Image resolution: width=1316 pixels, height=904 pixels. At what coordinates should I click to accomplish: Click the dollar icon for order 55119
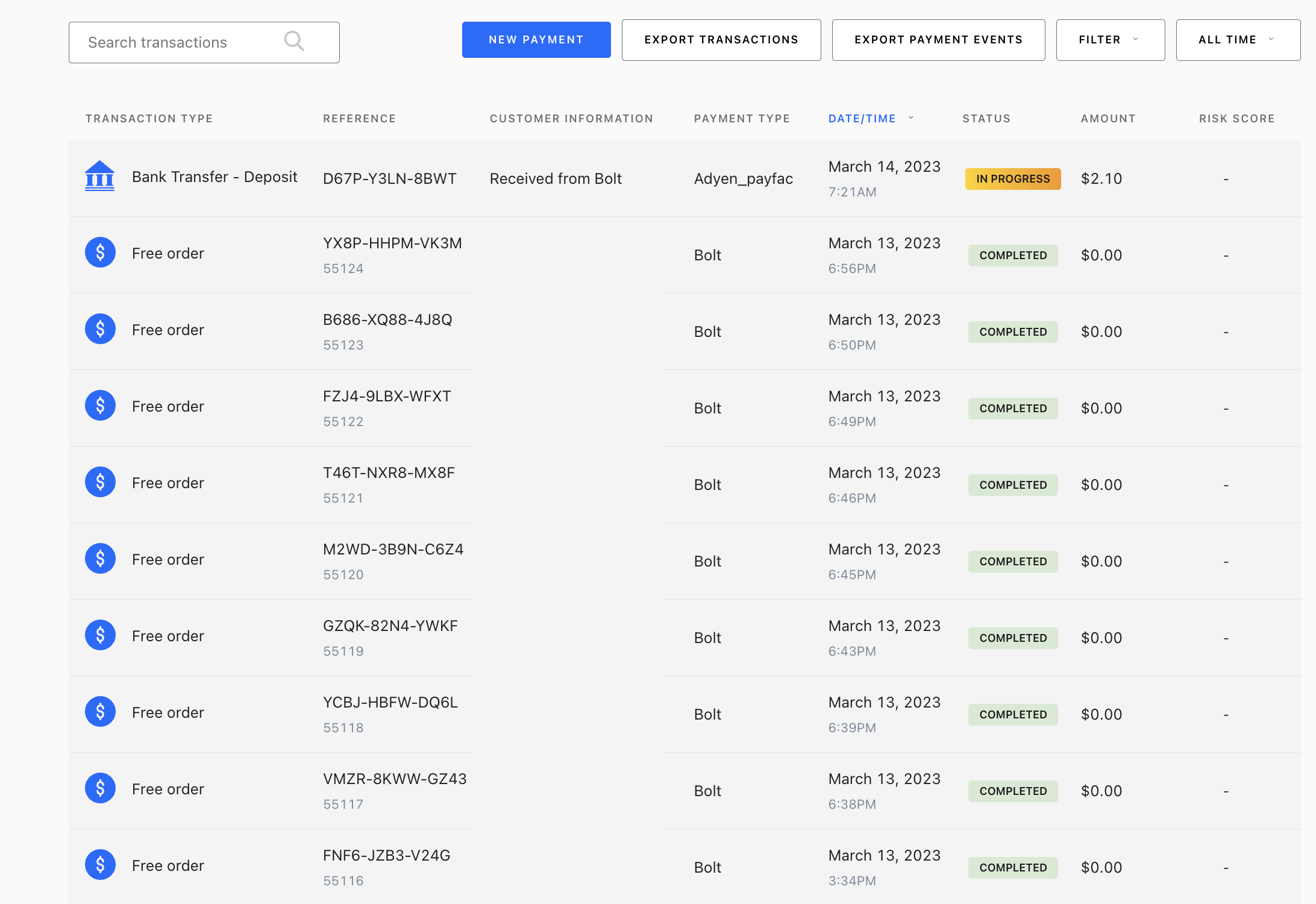click(x=100, y=635)
